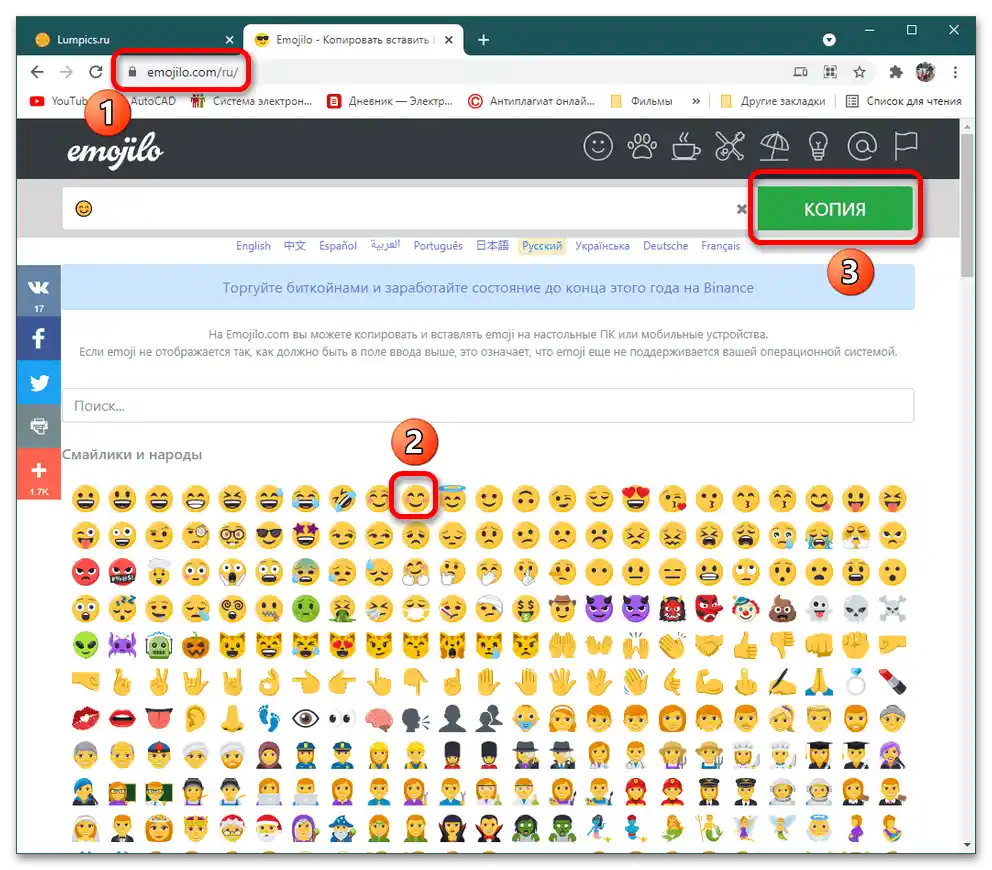Open the objects light bulb category icon
Viewport: 992px width, 870px height.
(x=818, y=147)
